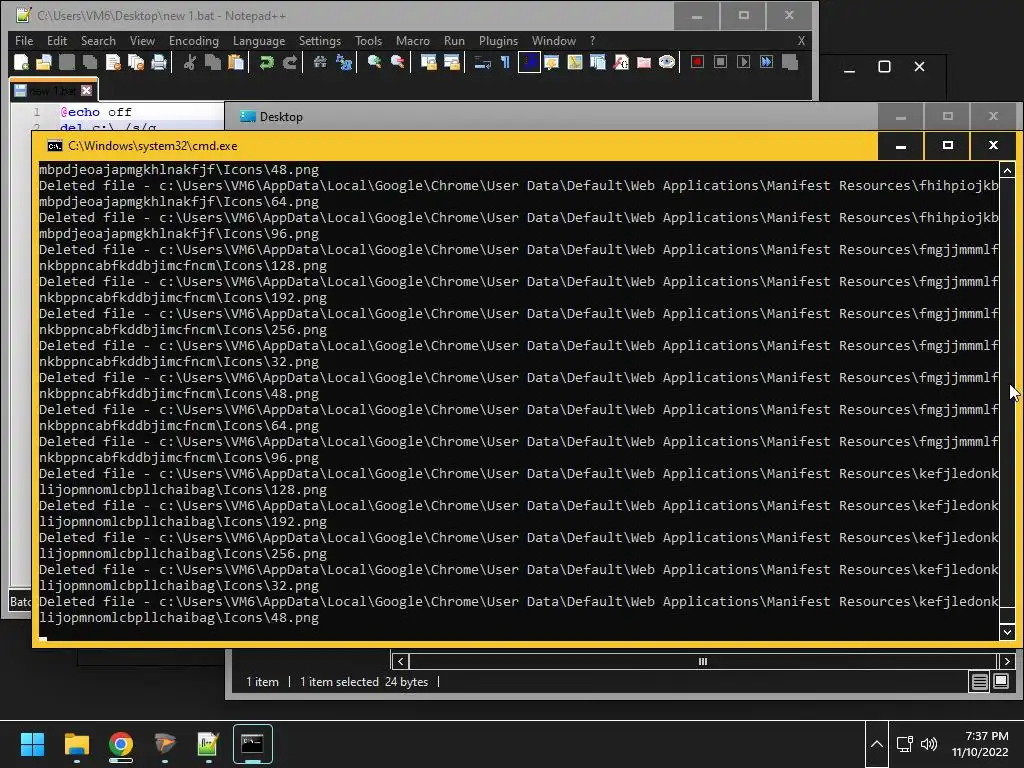Open the Language menu
This screenshot has height=768, width=1024.
[259, 40]
